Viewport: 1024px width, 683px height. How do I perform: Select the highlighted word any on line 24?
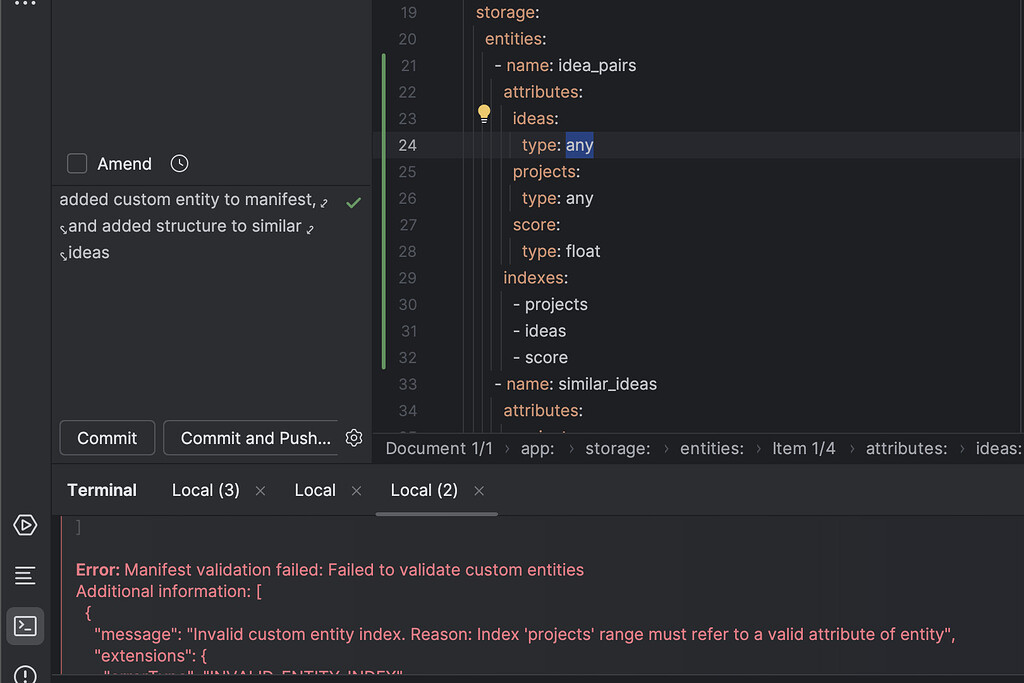[x=579, y=144]
